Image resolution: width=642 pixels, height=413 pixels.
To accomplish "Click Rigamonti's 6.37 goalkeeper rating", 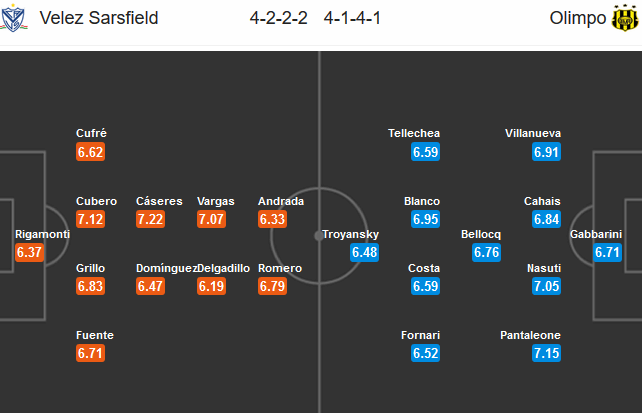I will [x=29, y=252].
